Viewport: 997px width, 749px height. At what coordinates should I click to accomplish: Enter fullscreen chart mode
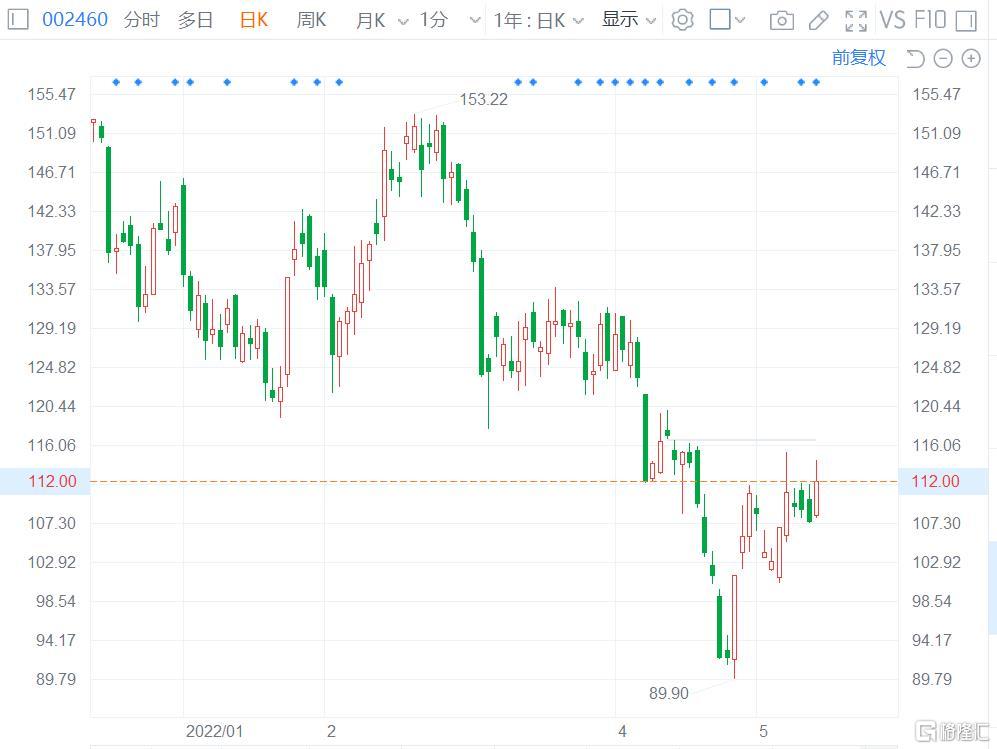[856, 20]
